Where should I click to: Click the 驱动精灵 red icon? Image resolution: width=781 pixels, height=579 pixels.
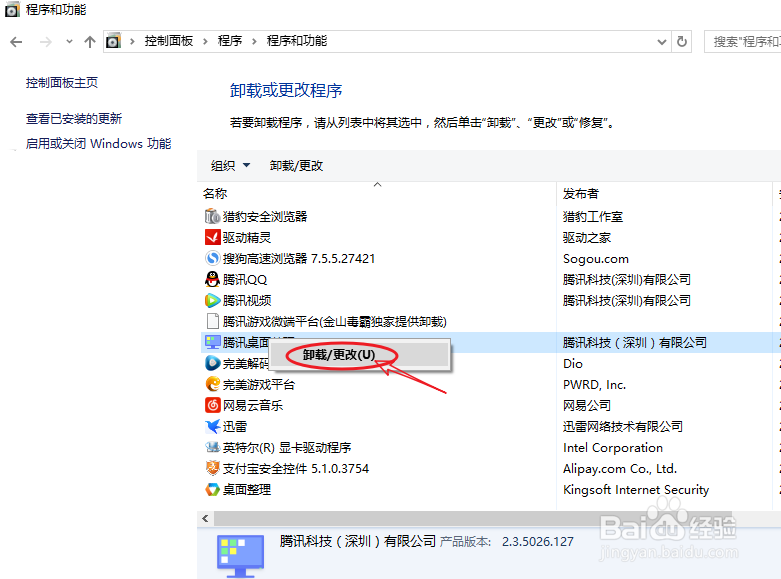click(x=212, y=237)
